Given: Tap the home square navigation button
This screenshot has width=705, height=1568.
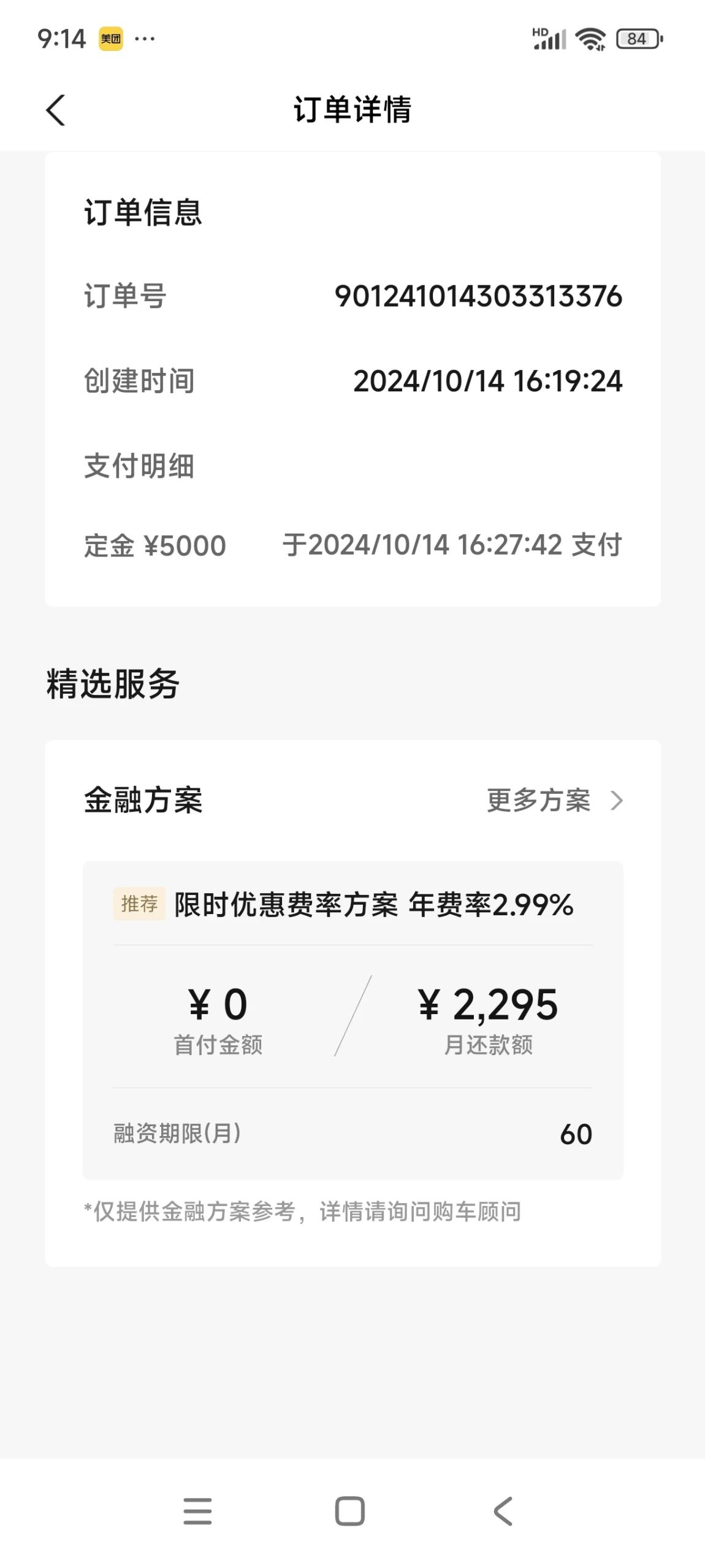Looking at the screenshot, I should tap(350, 1511).
